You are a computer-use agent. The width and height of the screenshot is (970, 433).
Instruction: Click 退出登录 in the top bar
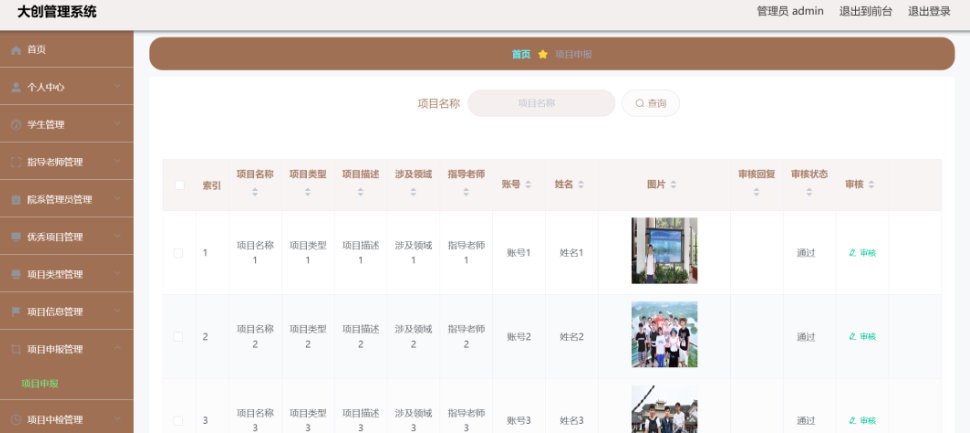click(x=929, y=11)
